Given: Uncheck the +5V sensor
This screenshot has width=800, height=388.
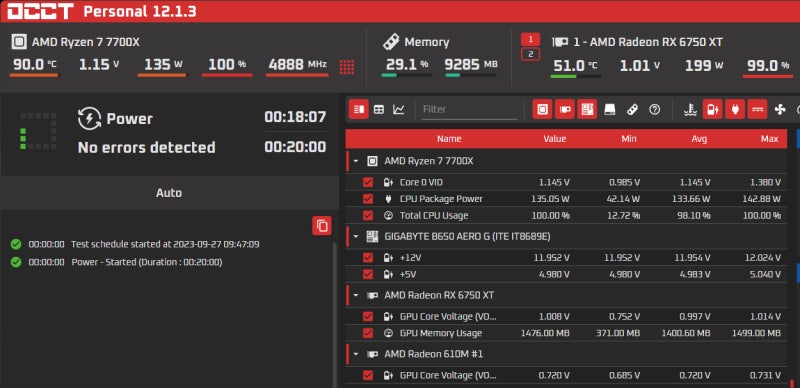Looking at the screenshot, I should click(368, 274).
